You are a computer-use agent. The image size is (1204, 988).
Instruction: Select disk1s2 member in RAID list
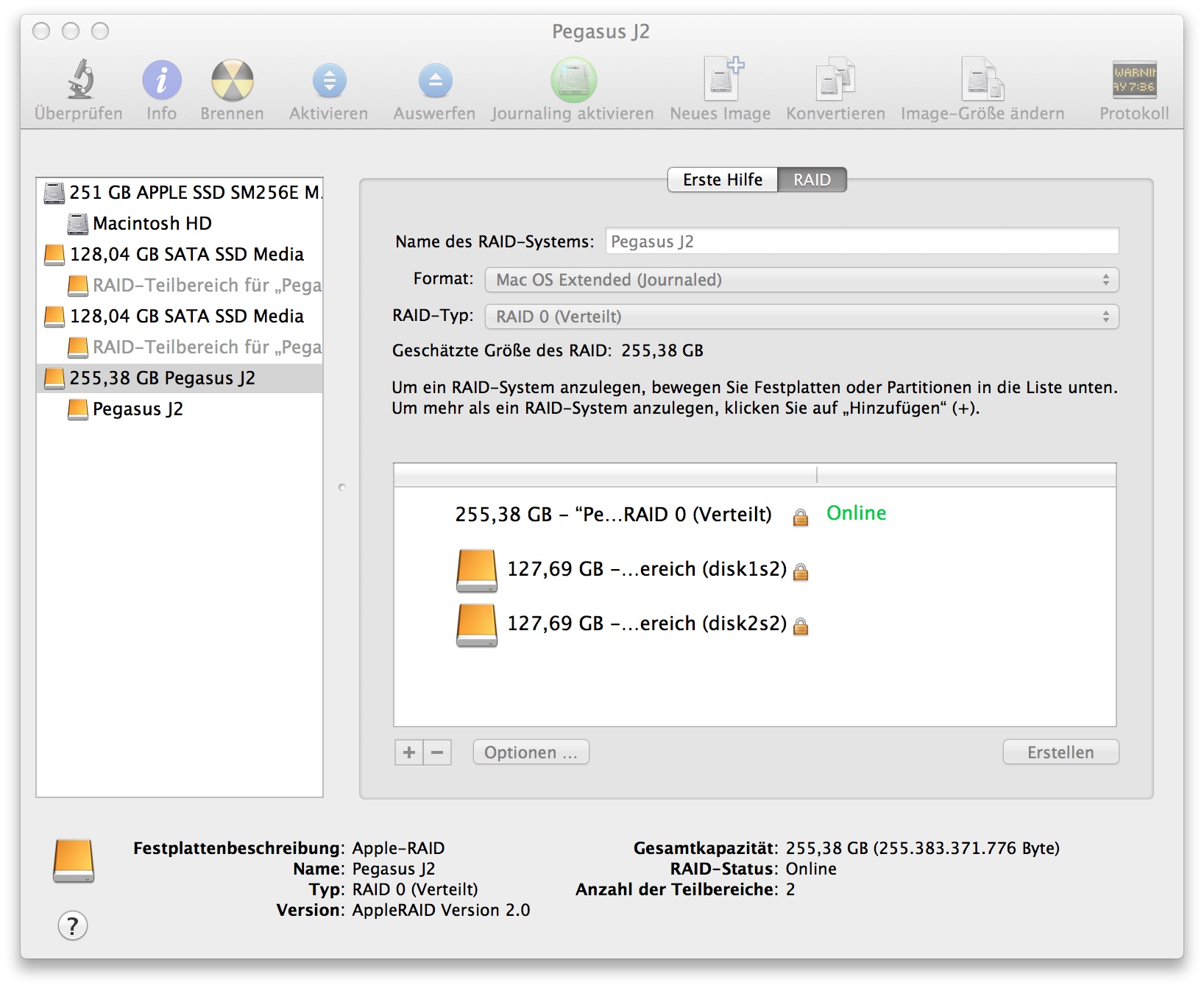[x=755, y=569]
